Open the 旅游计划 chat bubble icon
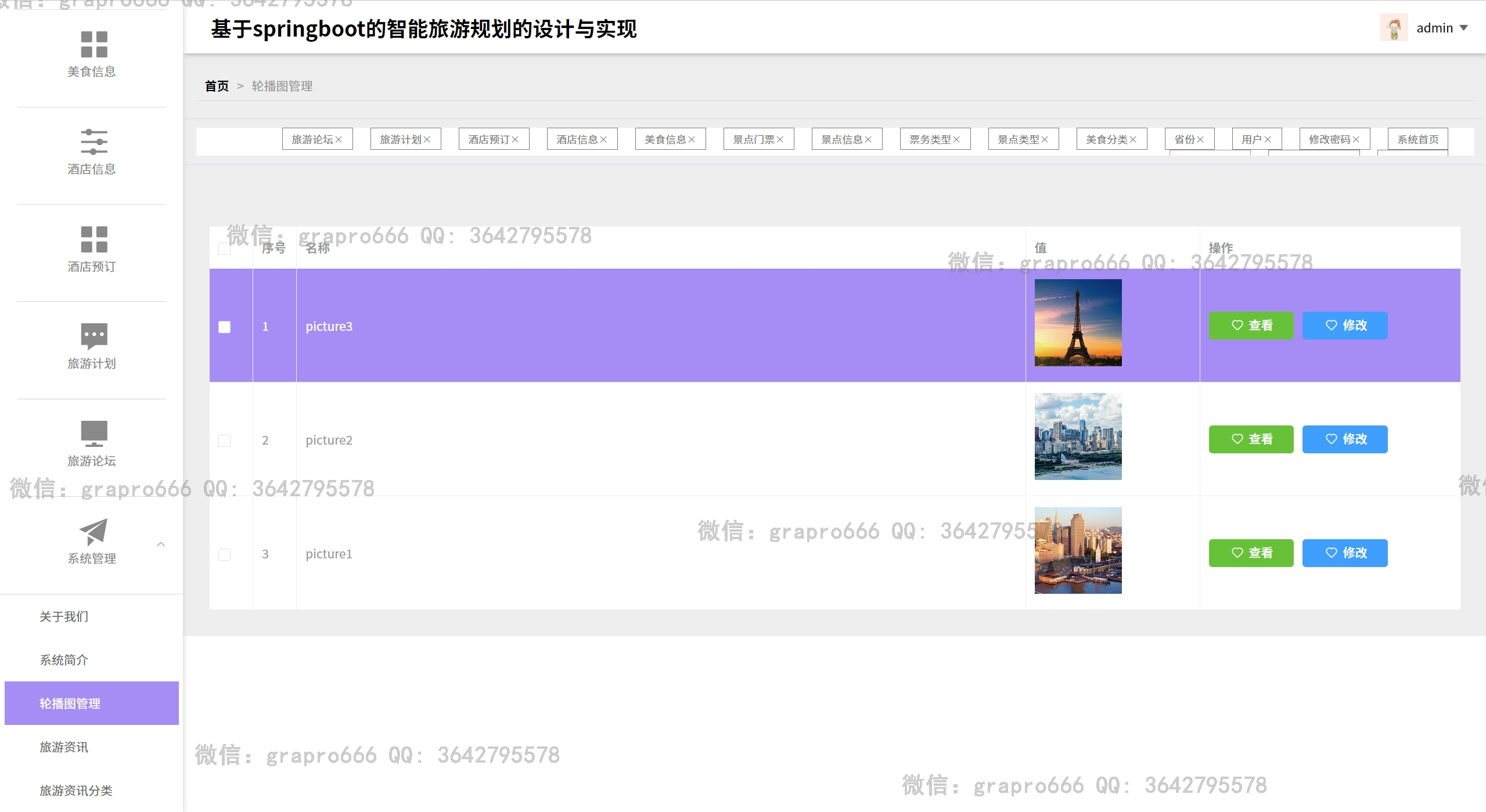Viewport: 1486px width, 812px height. 93,336
